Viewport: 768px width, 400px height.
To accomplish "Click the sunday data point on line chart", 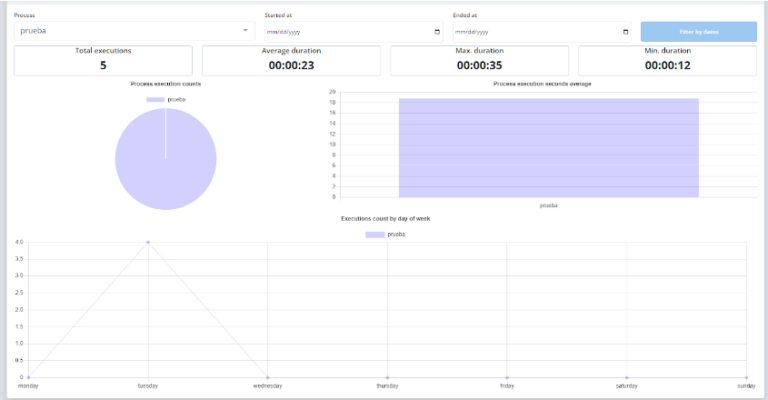I will [x=746, y=377].
